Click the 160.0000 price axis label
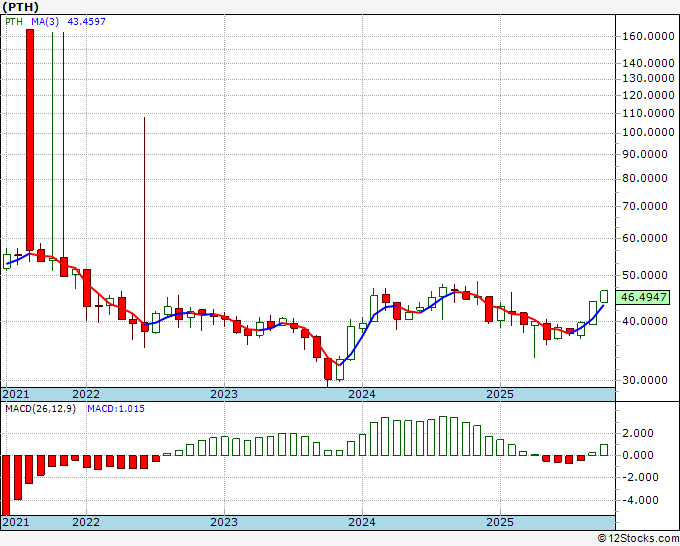680x546 pixels. tap(648, 36)
